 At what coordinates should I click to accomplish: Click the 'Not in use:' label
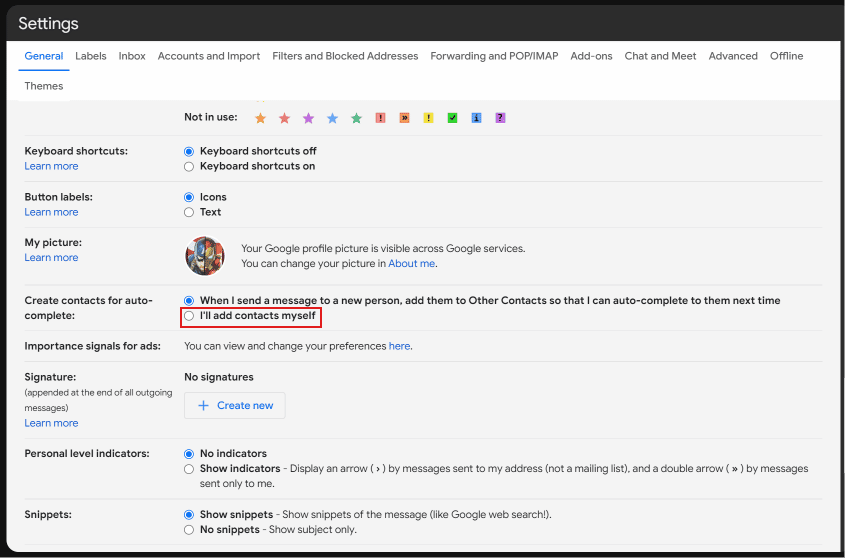(211, 117)
